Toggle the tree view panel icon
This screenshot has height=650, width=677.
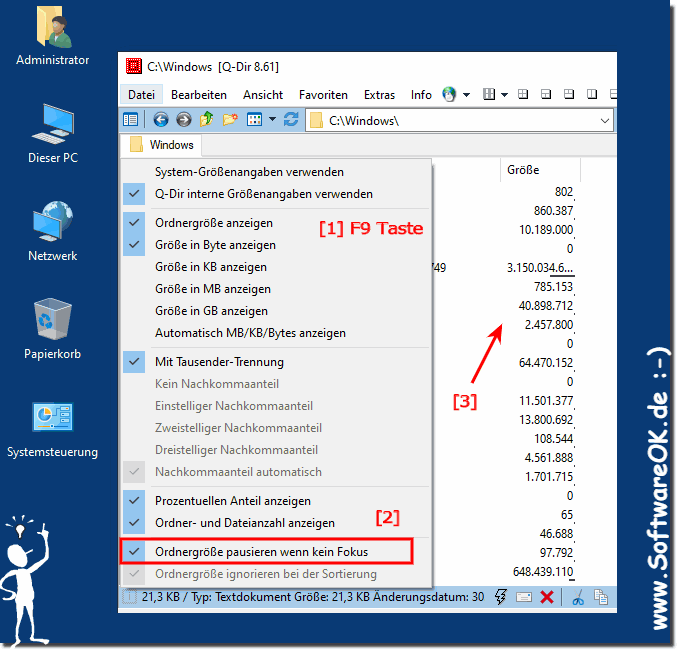(x=130, y=120)
